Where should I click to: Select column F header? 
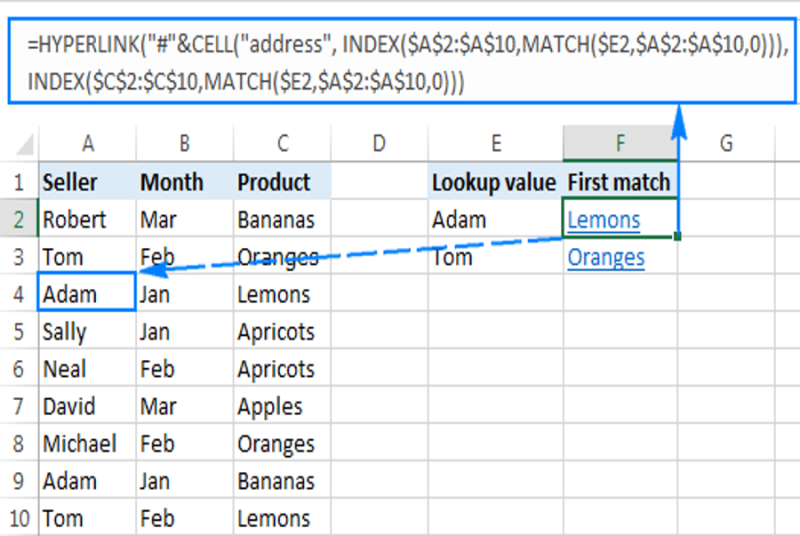pos(620,144)
